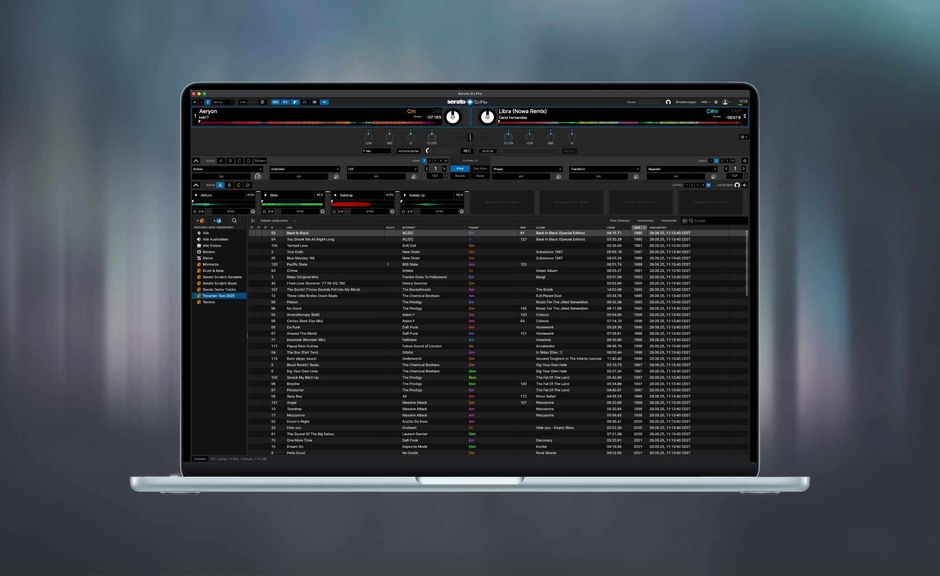Open the Repeater effect dropdown
Screen dimensions: 940x576
coord(682,169)
